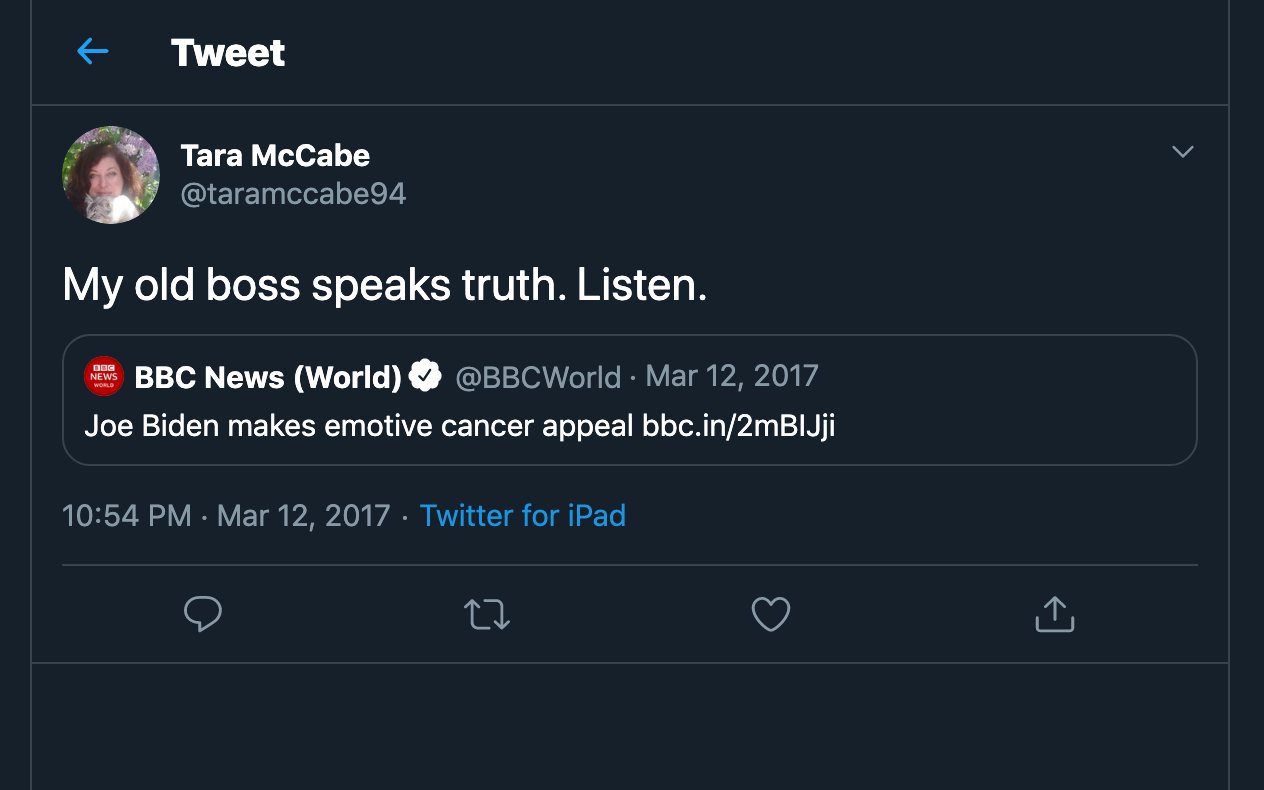
Task: Click the Twitter for iPad source link
Action: (x=523, y=516)
